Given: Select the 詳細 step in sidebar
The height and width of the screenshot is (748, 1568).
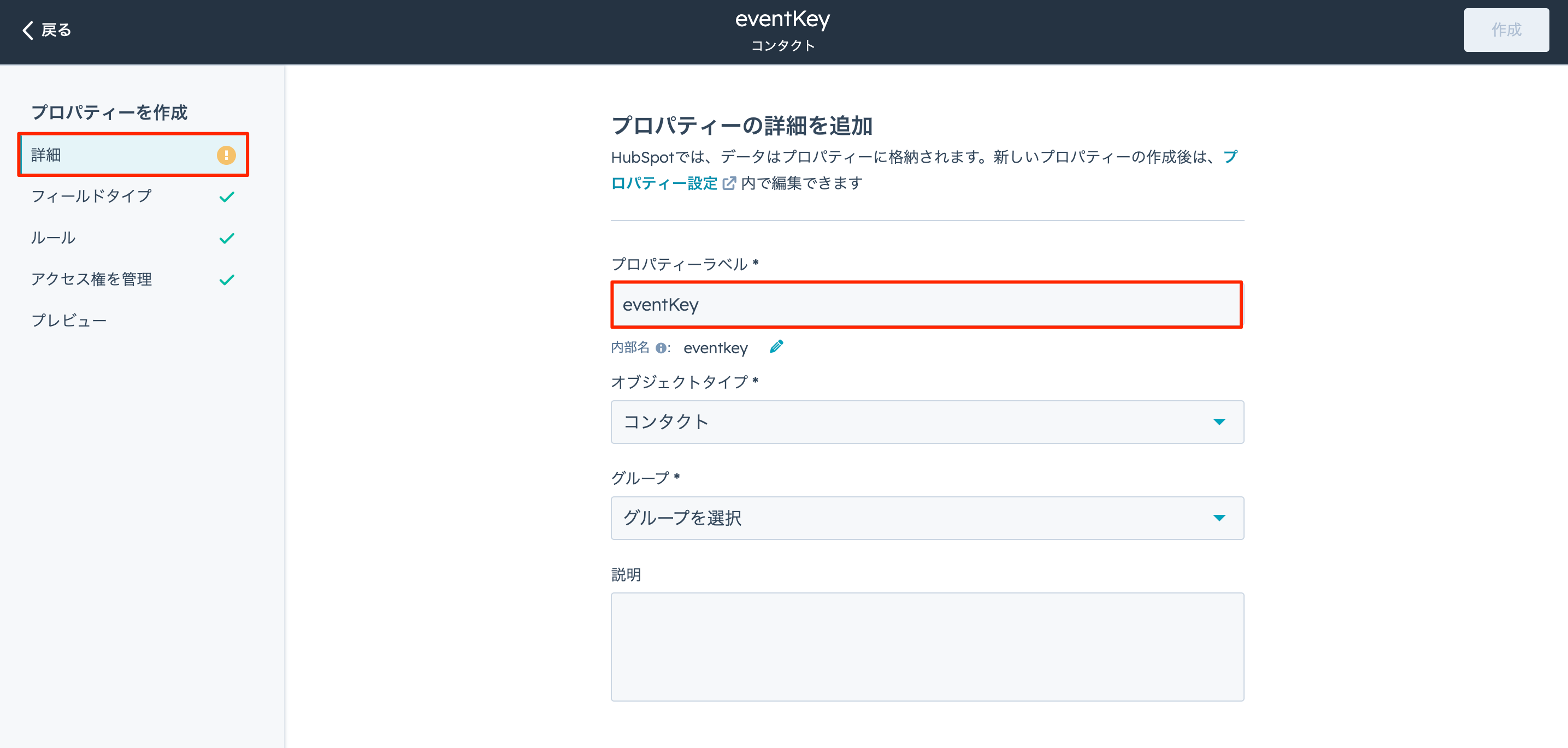Looking at the screenshot, I should (133, 155).
